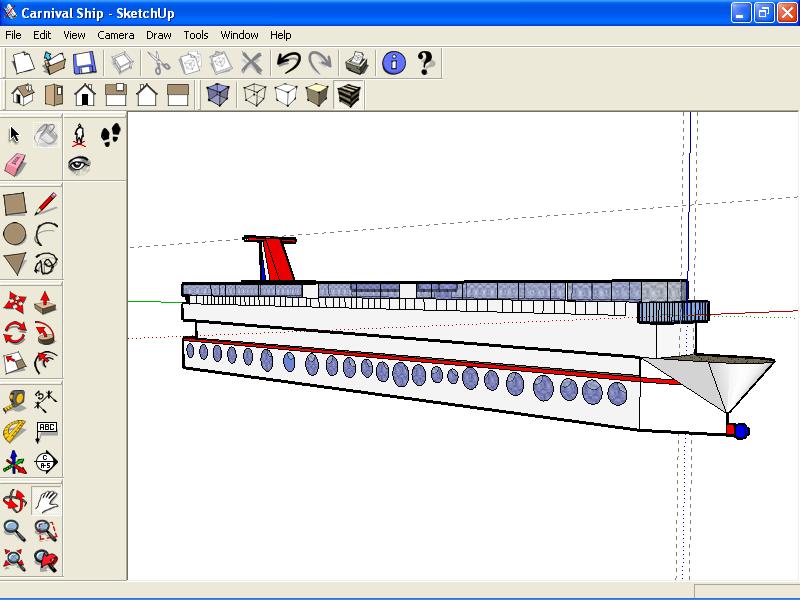Toggle X-ray transparency display mode
800x600 pixels.
(x=218, y=95)
